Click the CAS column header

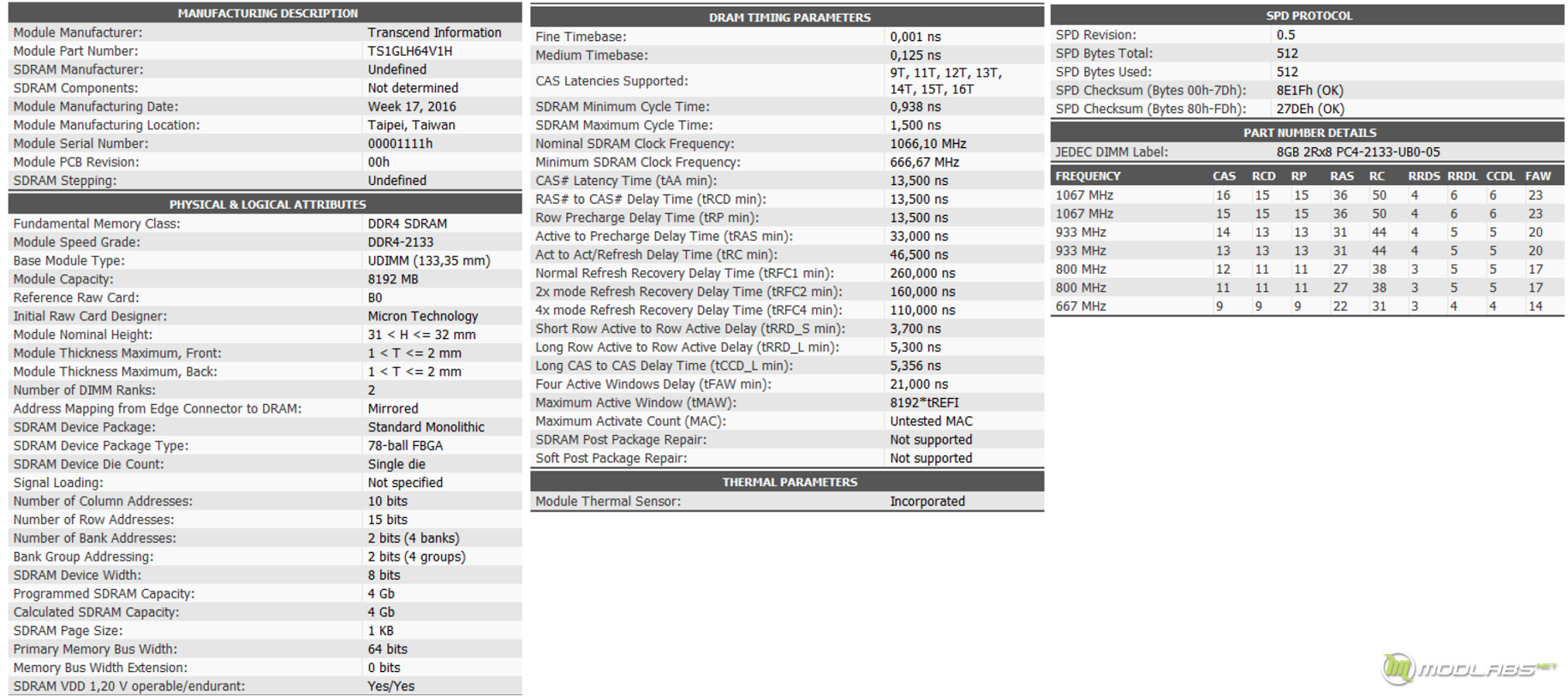click(1224, 176)
